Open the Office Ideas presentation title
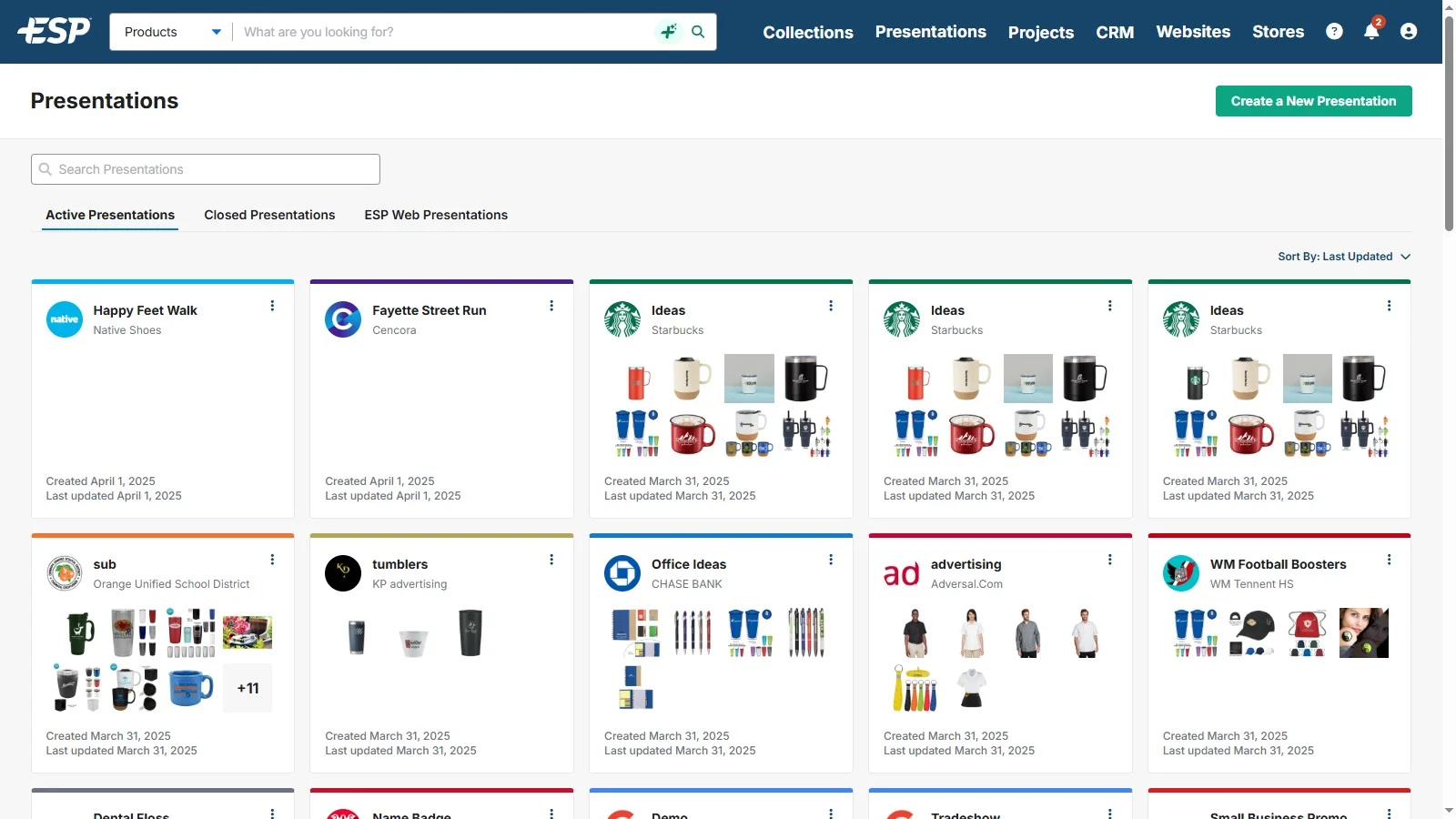This screenshot has width=1456, height=819. [x=689, y=564]
